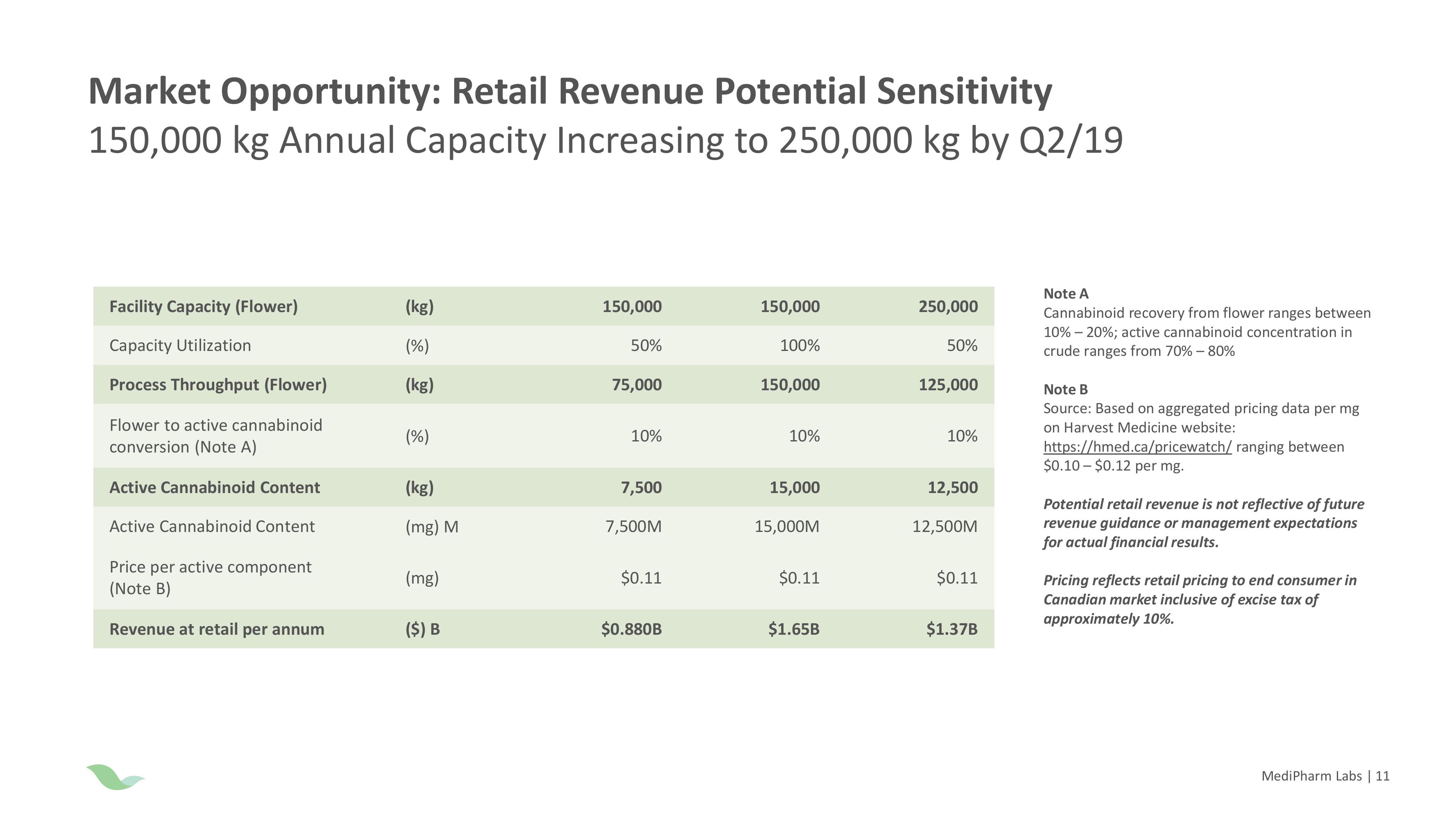
Task: Click the $1.37B revenue value
Action: click(952, 629)
